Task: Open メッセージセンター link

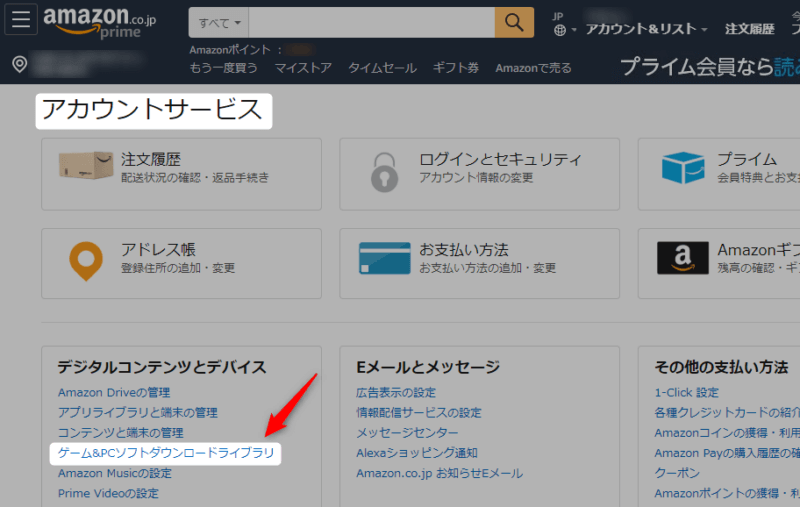Action: [x=407, y=433]
